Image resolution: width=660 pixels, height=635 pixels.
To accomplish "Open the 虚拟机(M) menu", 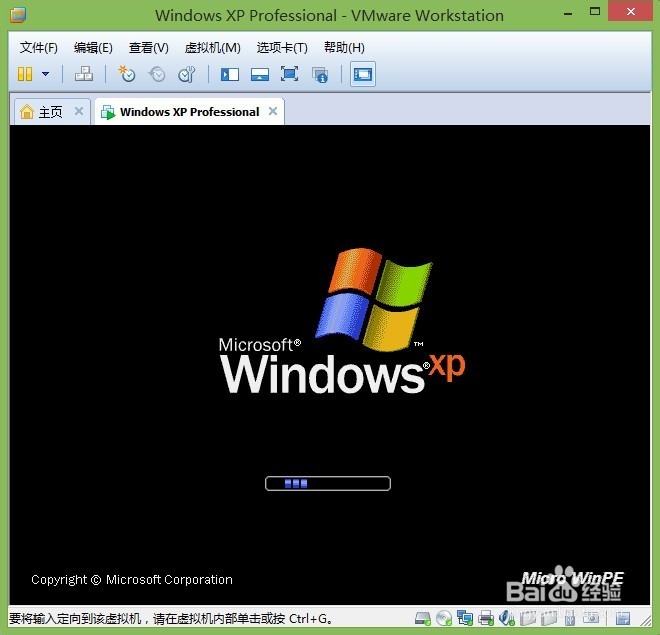I will coord(213,48).
